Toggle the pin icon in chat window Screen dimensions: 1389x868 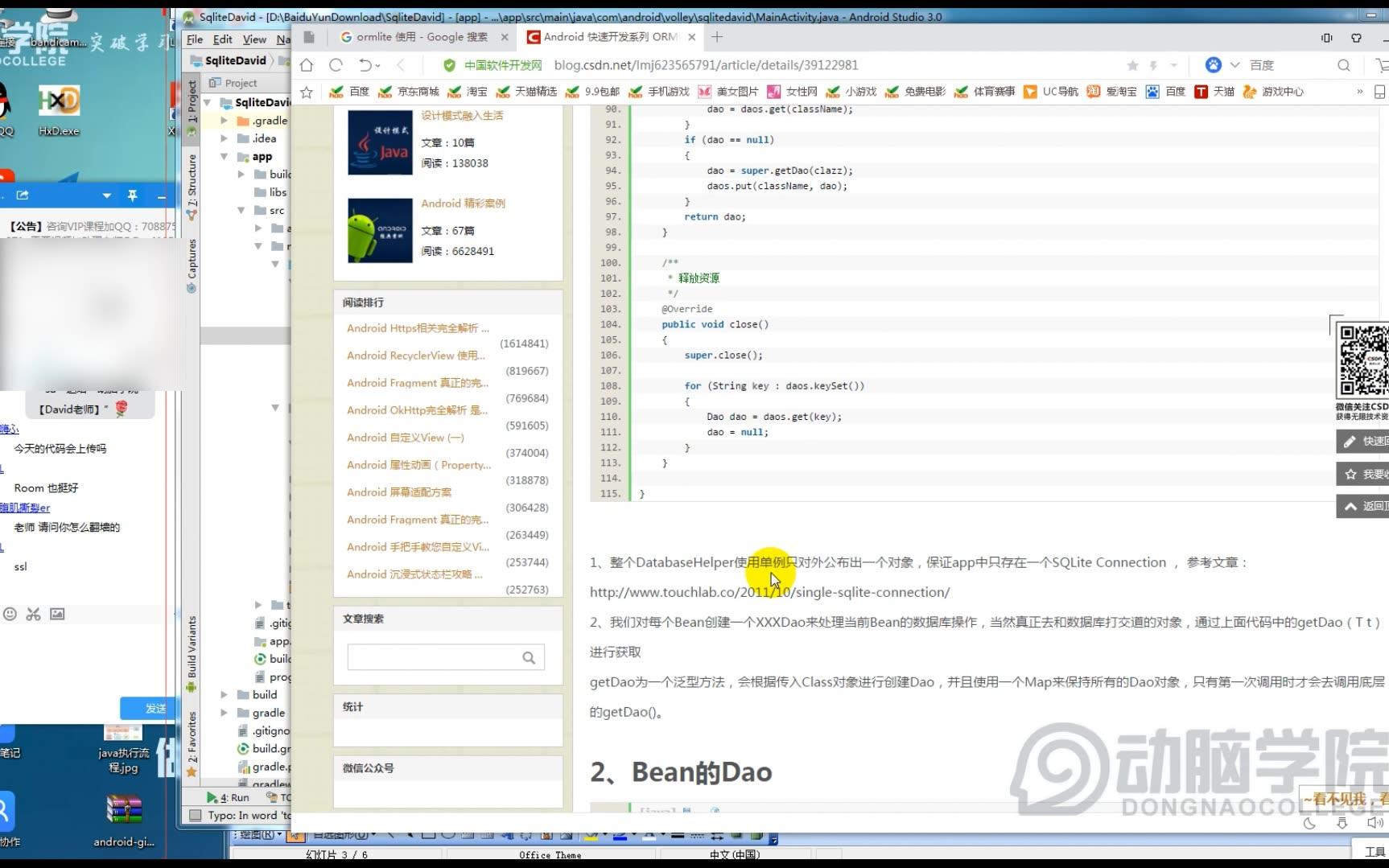133,195
